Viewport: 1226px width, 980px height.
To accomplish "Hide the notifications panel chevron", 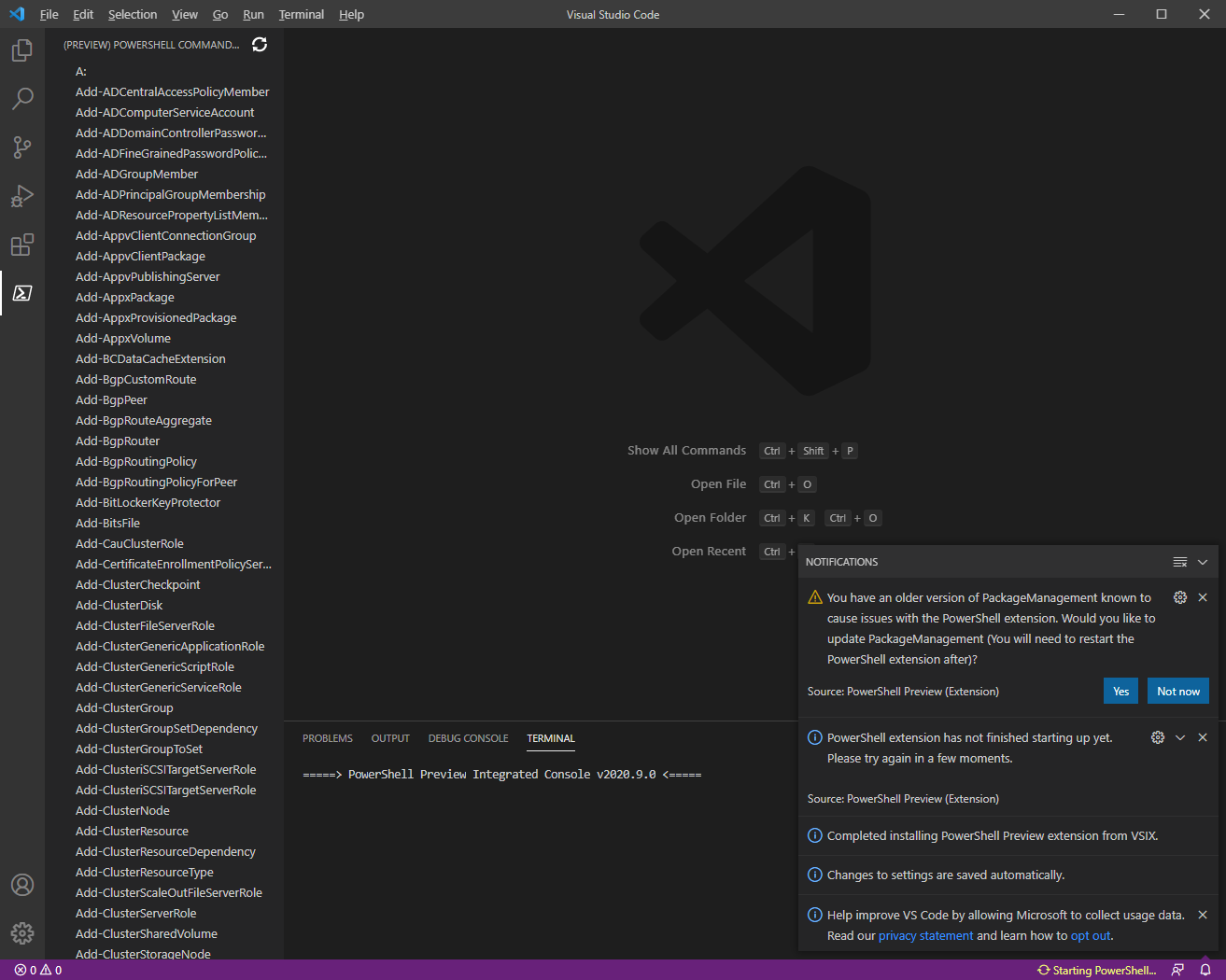I will (x=1203, y=562).
